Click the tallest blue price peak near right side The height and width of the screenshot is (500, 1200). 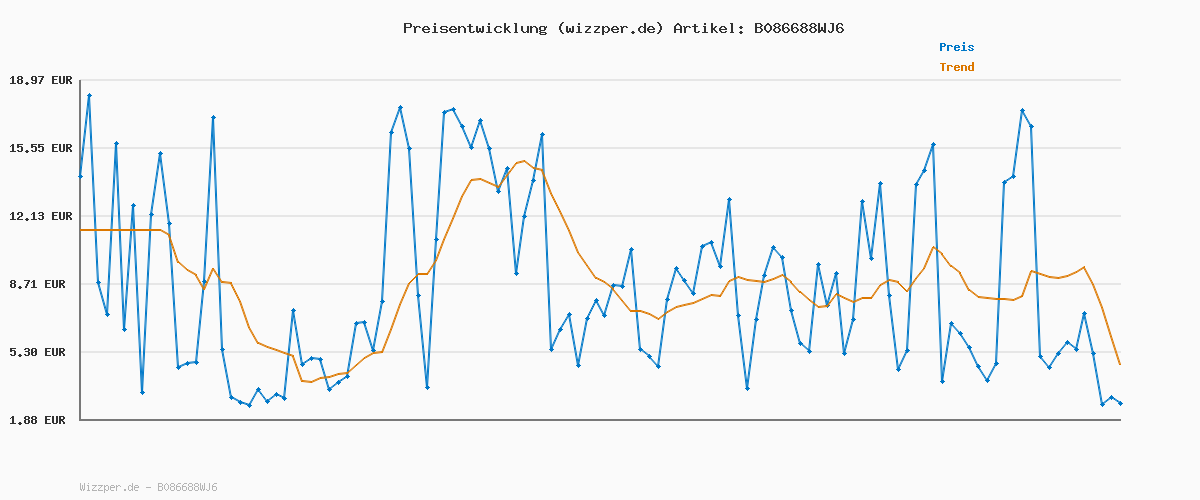(x=1022, y=110)
